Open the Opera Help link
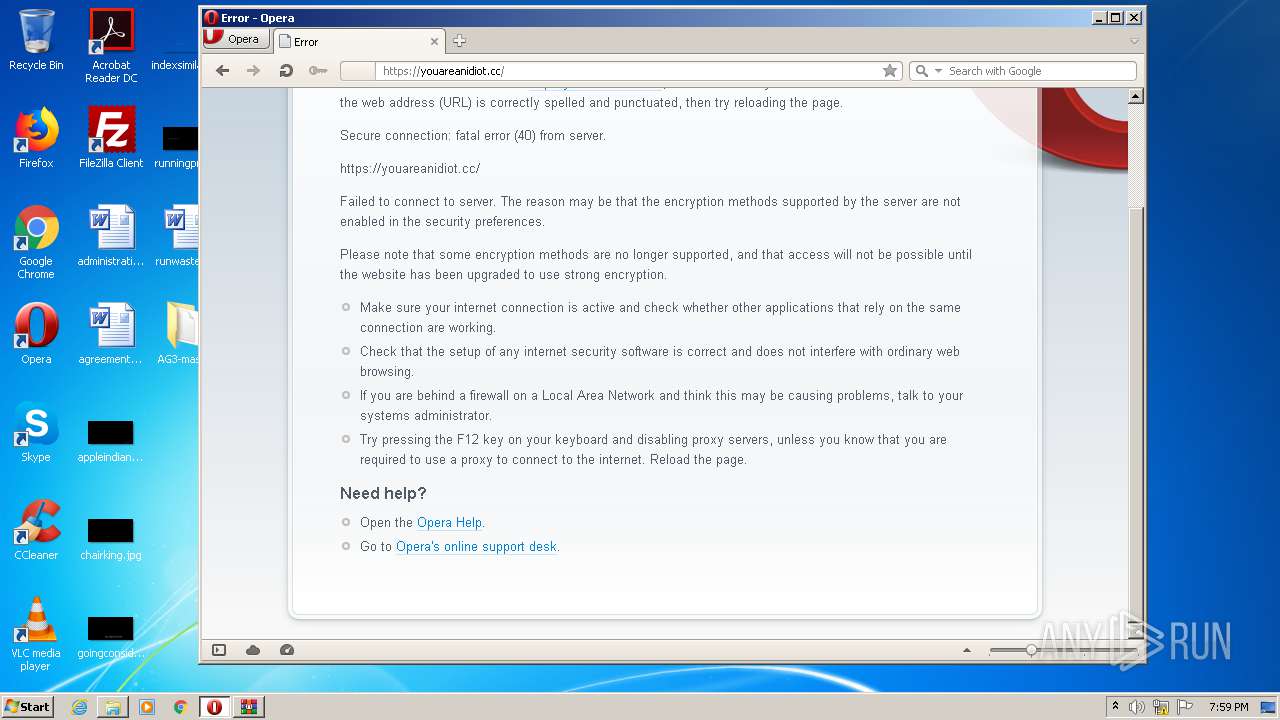The image size is (1280, 720). tap(449, 522)
